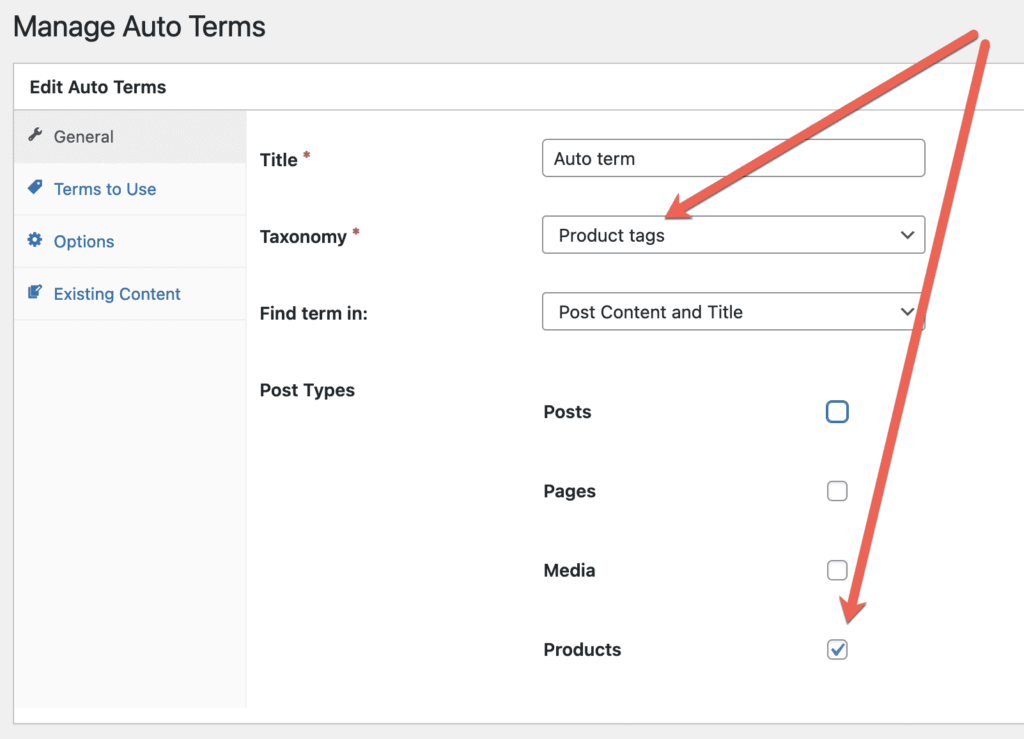This screenshot has width=1024, height=739.
Task: Go to the Options tab
Action: [x=130, y=241]
